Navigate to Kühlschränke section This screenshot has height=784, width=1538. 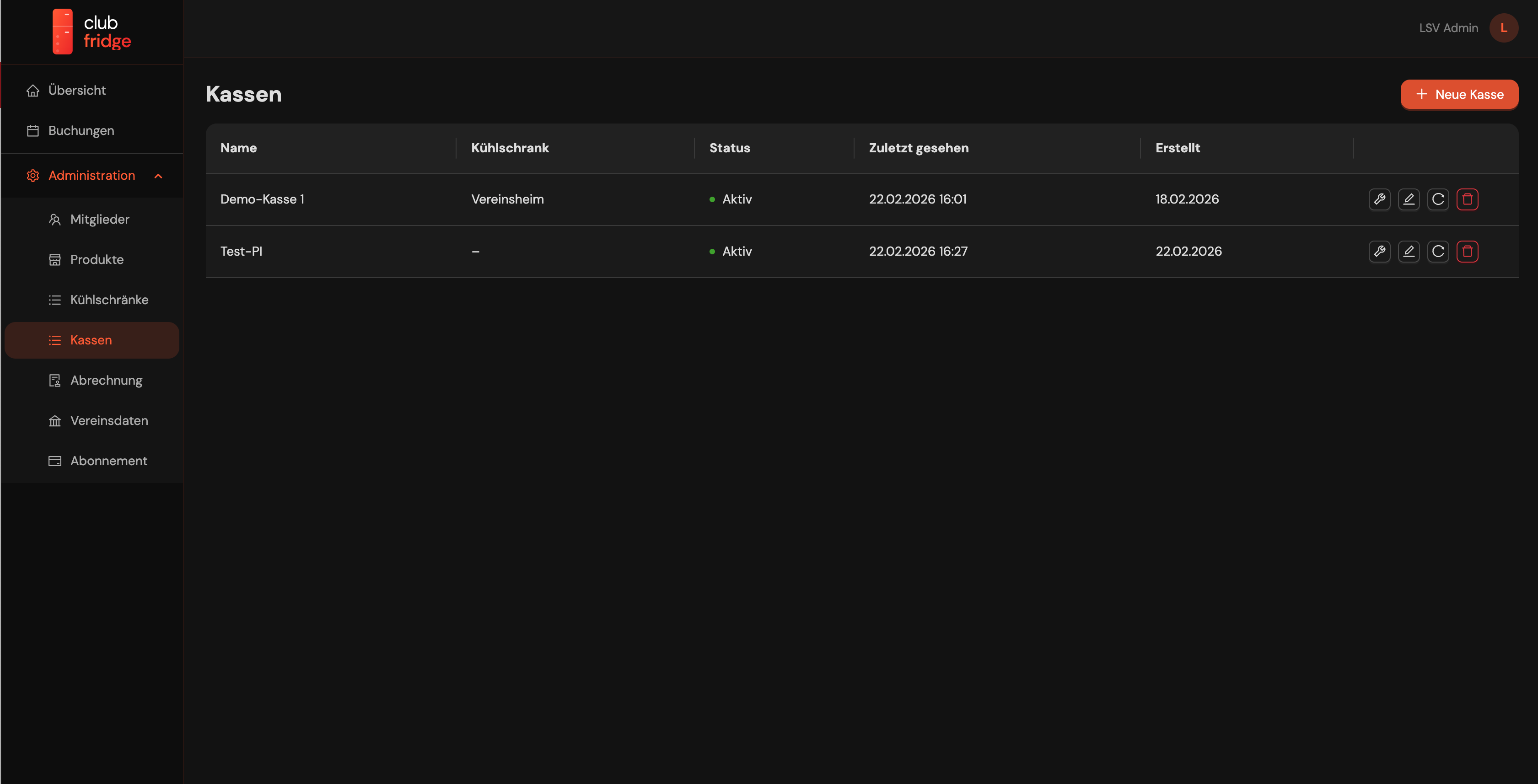[x=109, y=300]
